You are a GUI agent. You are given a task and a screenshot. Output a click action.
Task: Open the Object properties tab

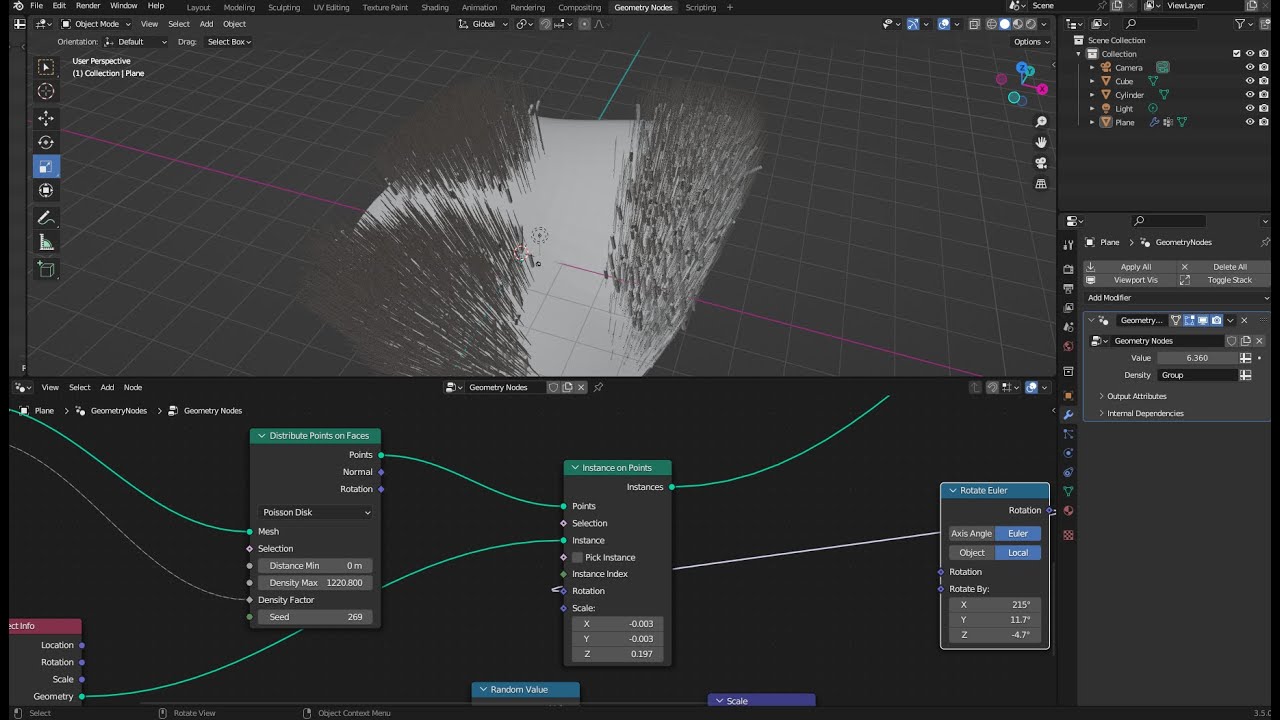coord(1068,395)
